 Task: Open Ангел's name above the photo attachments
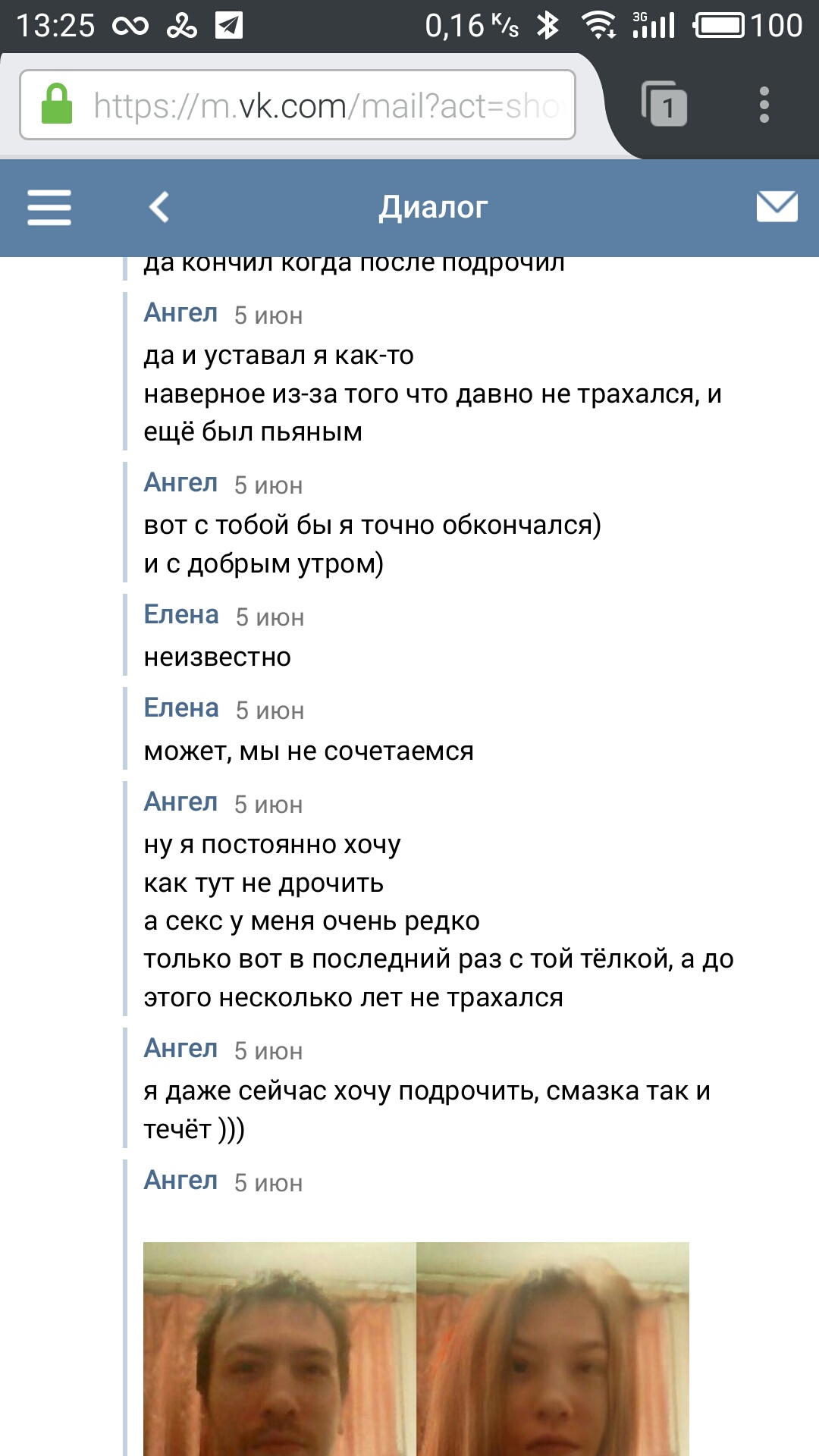[x=180, y=1181]
